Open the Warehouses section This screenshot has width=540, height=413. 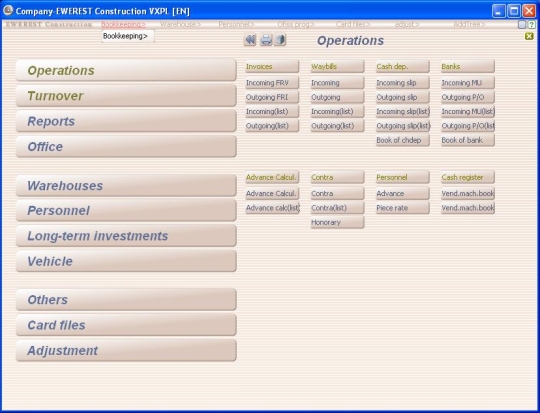(x=126, y=185)
